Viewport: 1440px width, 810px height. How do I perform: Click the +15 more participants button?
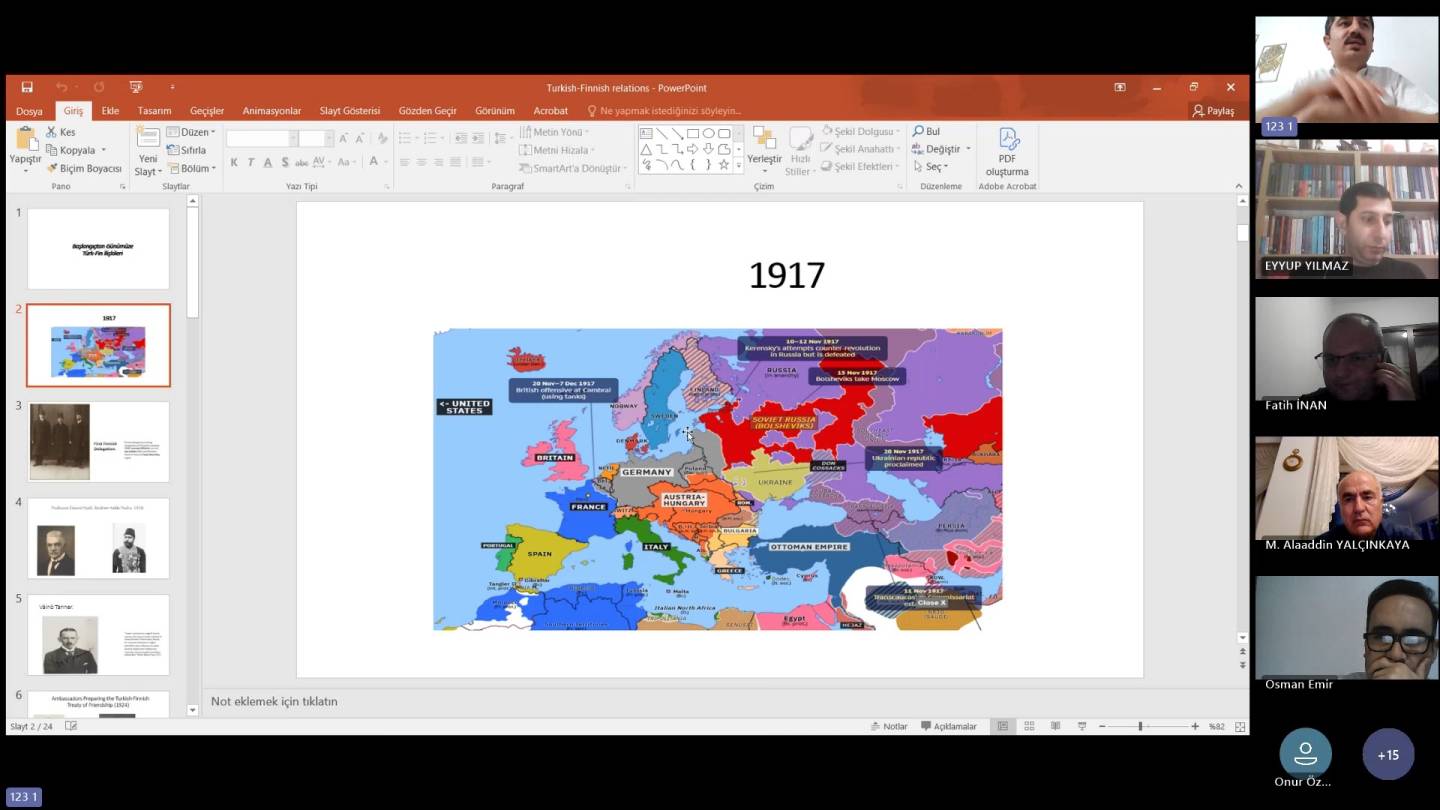pos(1388,755)
